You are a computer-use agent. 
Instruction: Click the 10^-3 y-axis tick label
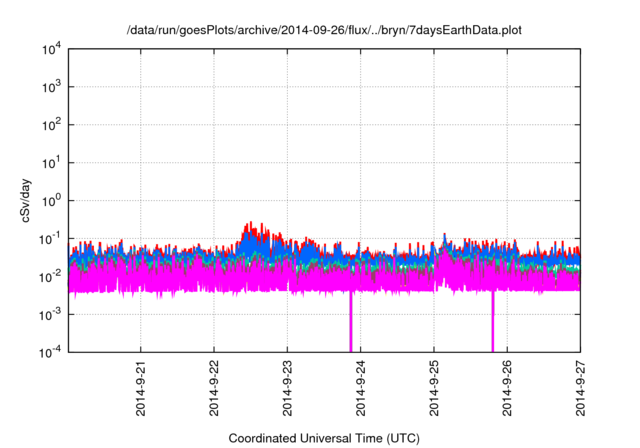[x=50, y=315]
